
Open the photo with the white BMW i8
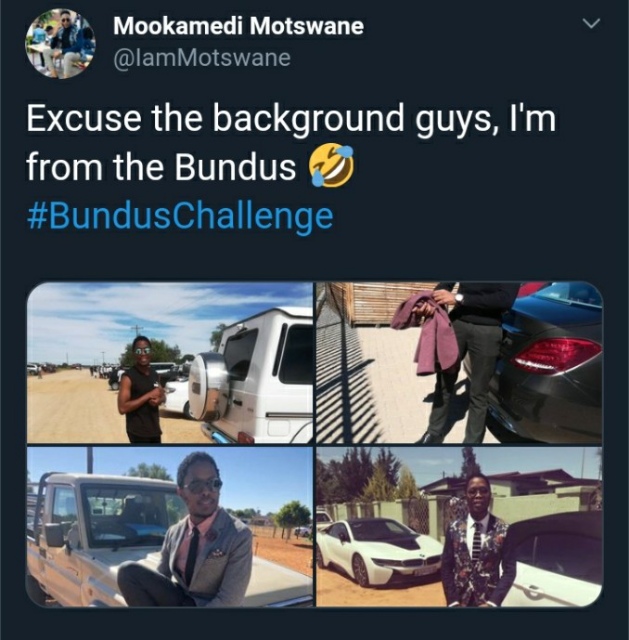(459, 527)
